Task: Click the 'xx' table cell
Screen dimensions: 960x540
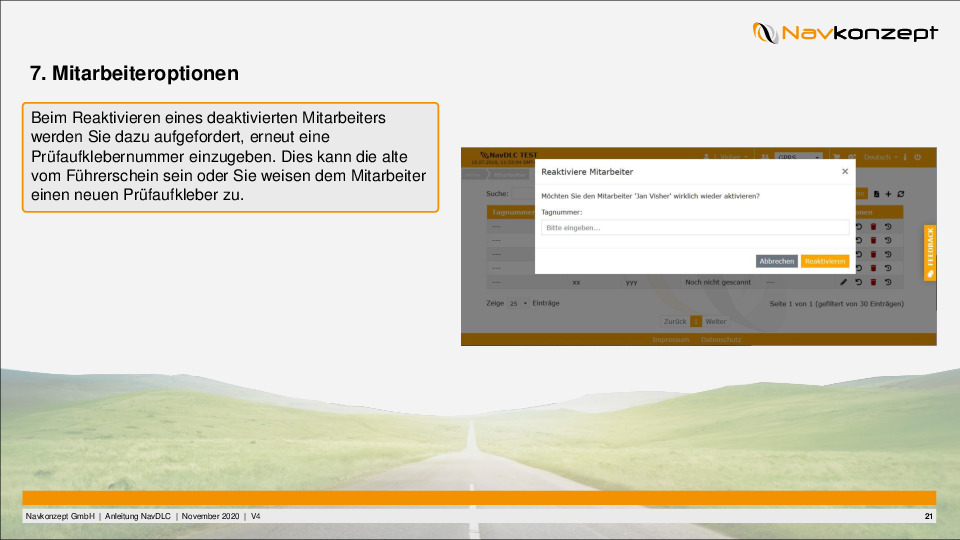Action: 576,282
